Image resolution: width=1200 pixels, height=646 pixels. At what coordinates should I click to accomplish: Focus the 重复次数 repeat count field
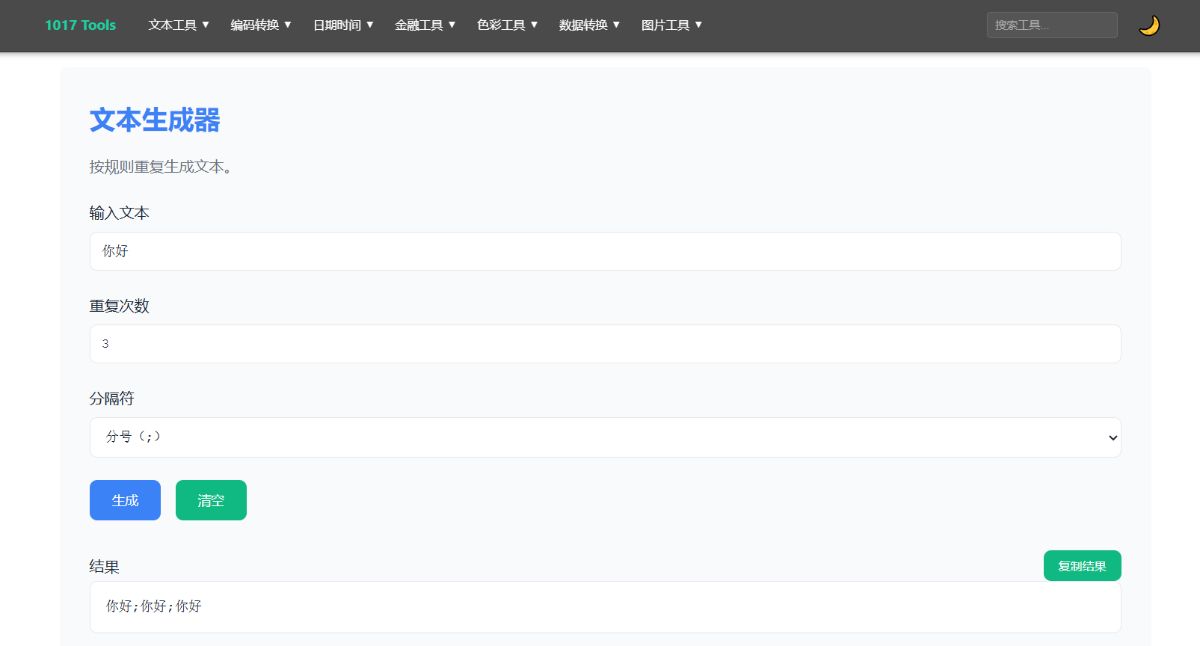pos(604,343)
